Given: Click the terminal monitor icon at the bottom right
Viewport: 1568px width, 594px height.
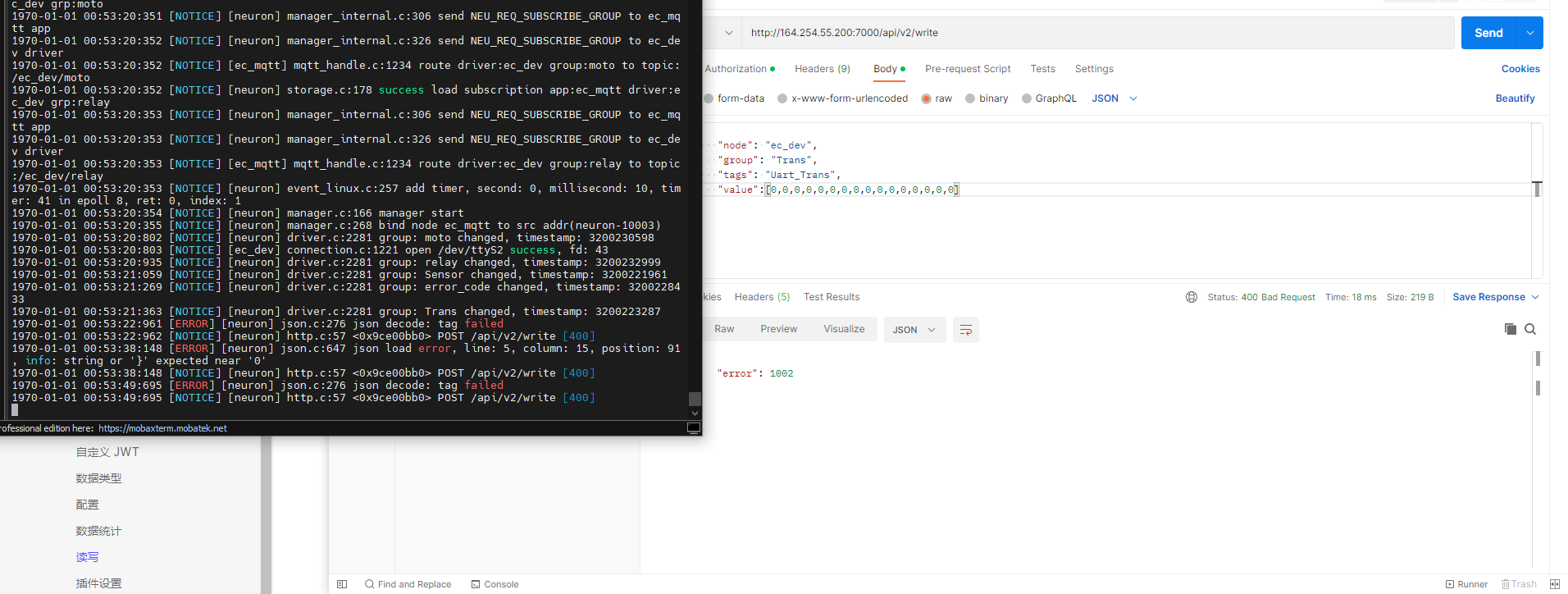Looking at the screenshot, I should (x=693, y=428).
